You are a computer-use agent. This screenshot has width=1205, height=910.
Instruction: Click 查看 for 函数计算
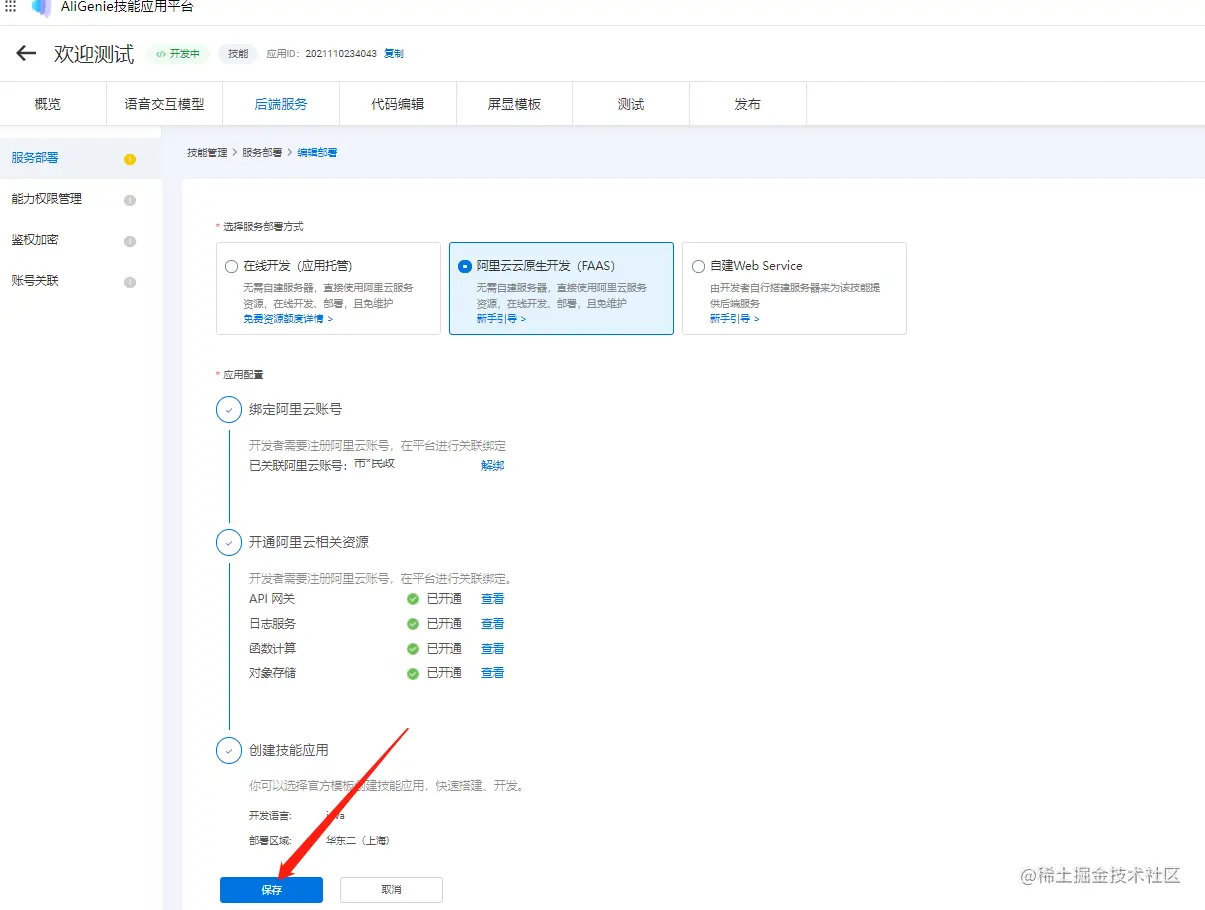click(x=492, y=649)
